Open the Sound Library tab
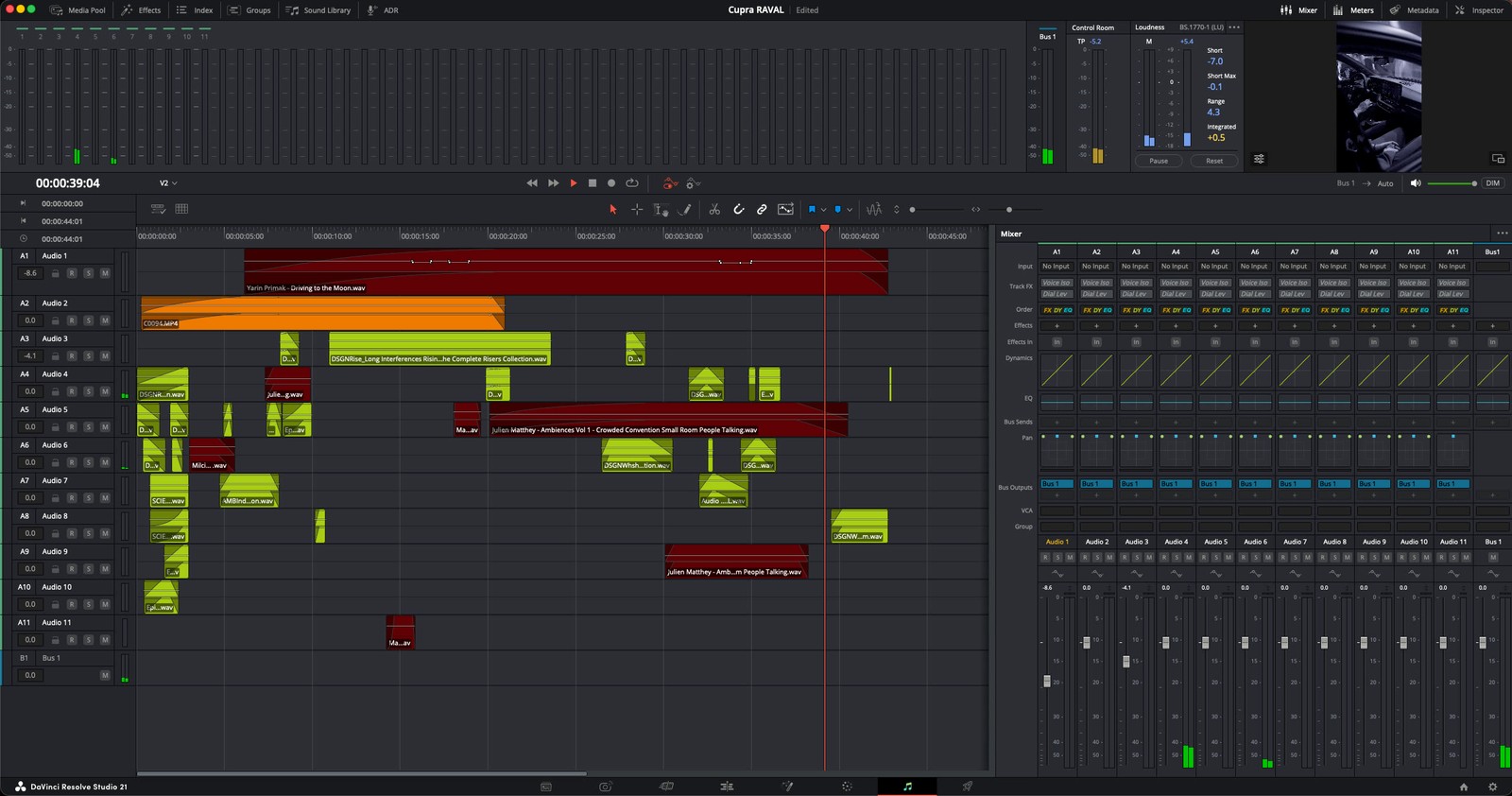This screenshot has width=1512, height=796. pyautogui.click(x=319, y=10)
